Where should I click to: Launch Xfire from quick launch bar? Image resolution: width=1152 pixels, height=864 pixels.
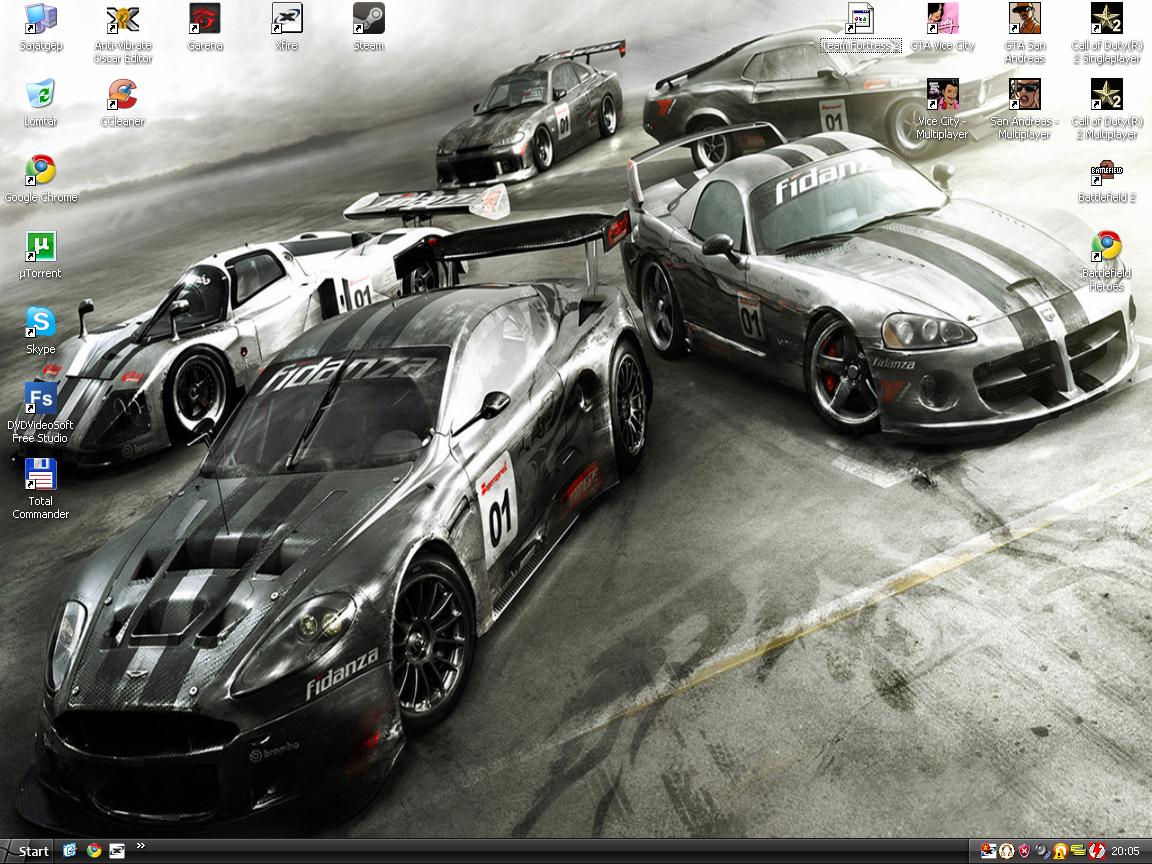tap(117, 851)
